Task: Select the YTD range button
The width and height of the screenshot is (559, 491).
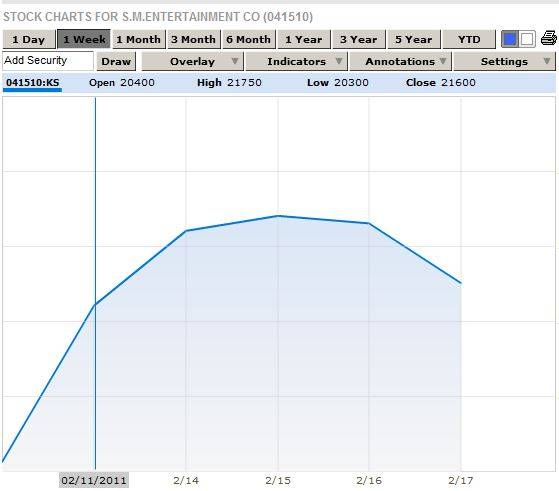Action: pyautogui.click(x=469, y=39)
